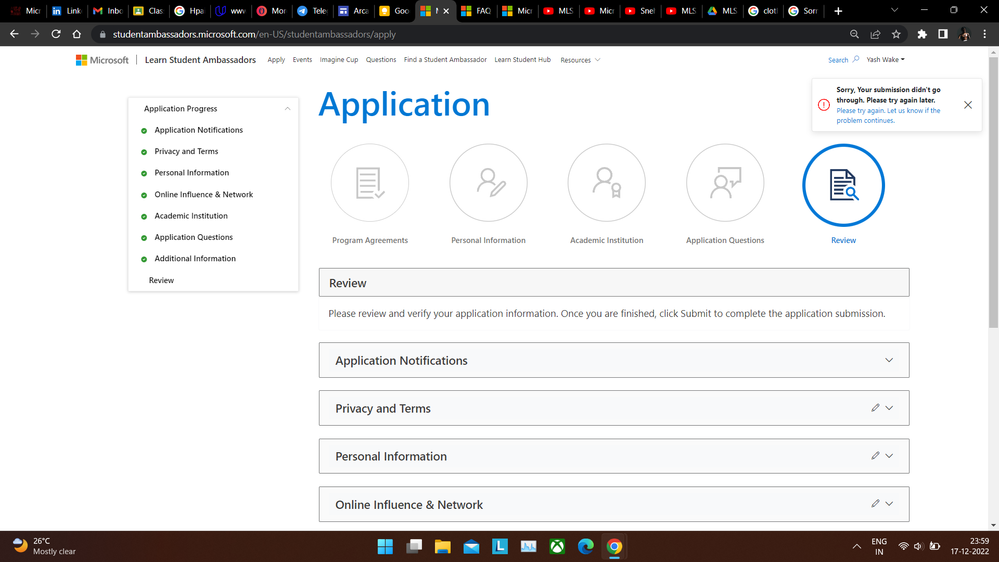Open a new browser tab
The image size is (999, 562).
tap(838, 11)
